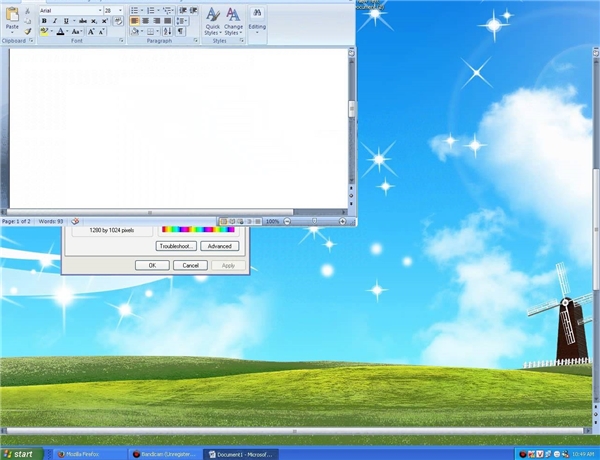Select Center text alignment icon
Viewport: 600px width, 460px height.
point(145,21)
